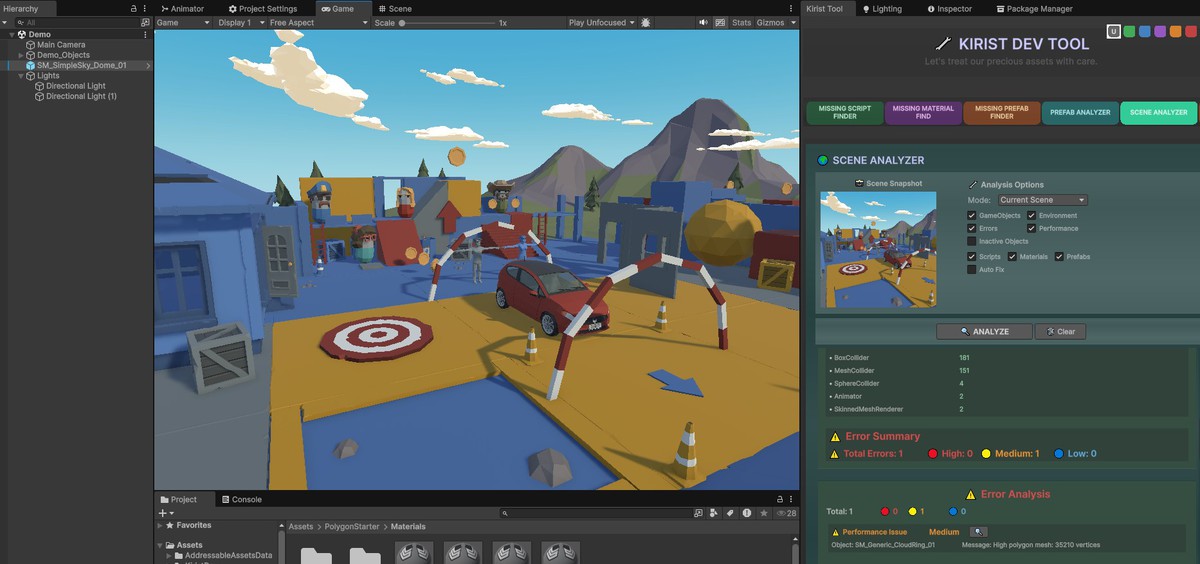Click the Project search-by-label tag icon
Viewport: 1200px width, 564px height.
coord(730,513)
